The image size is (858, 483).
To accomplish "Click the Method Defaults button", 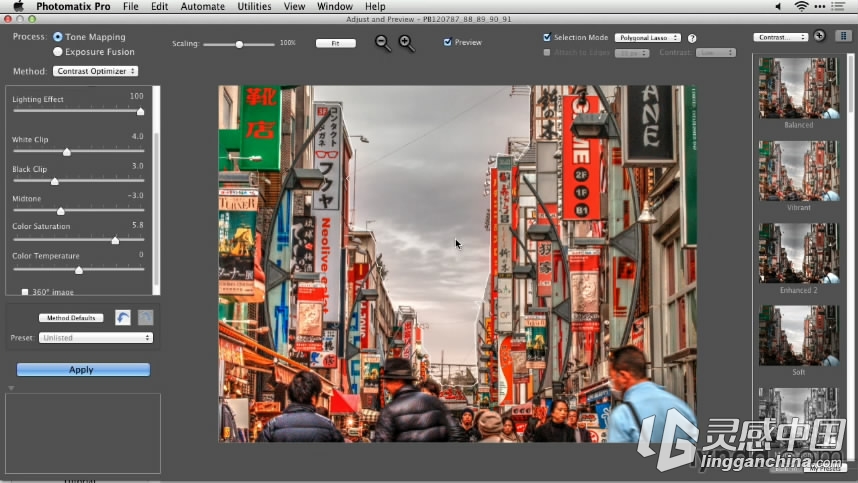I will 71,318.
